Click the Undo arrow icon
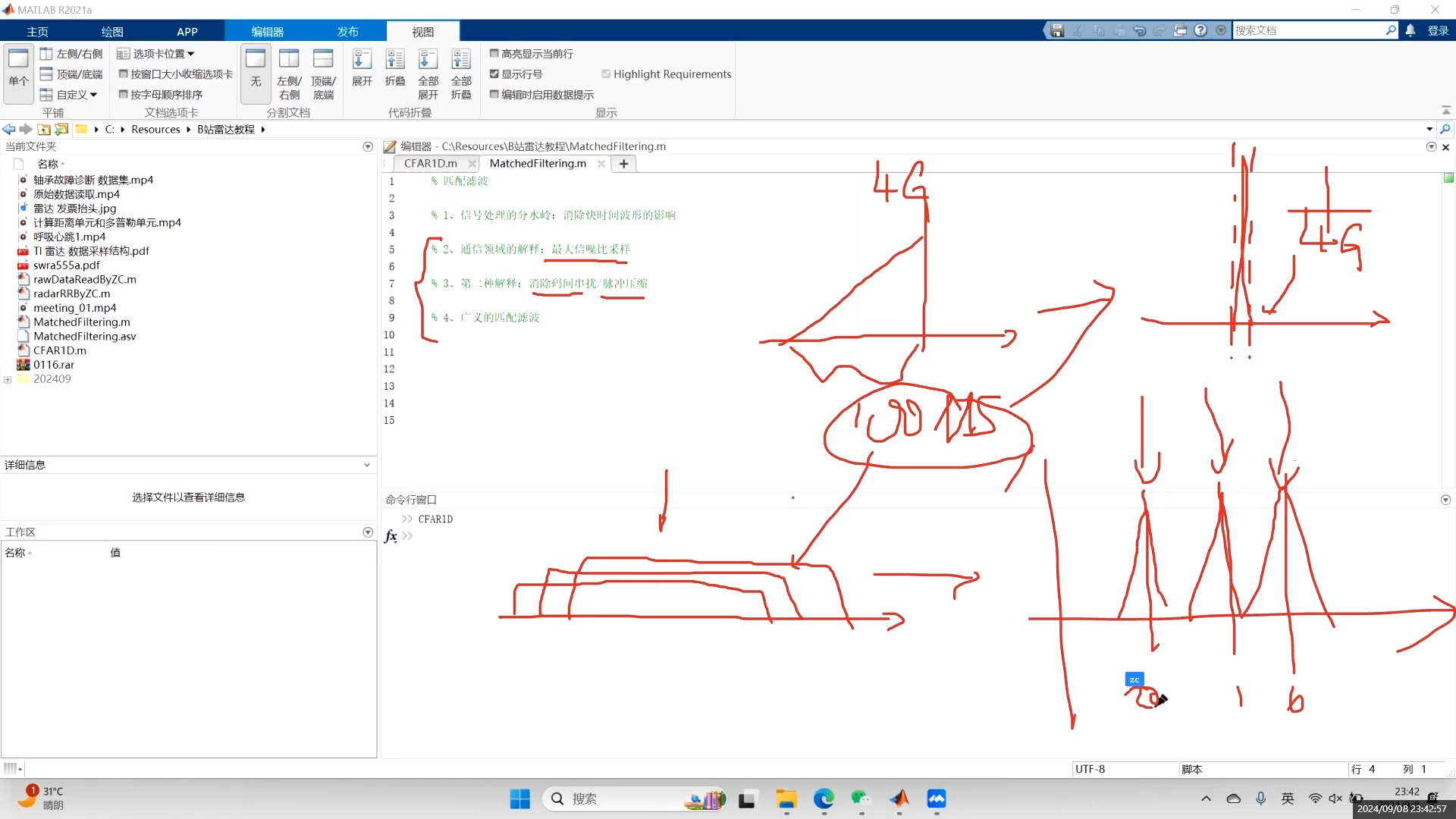Screen dimensions: 1456x819 tap(1139, 30)
